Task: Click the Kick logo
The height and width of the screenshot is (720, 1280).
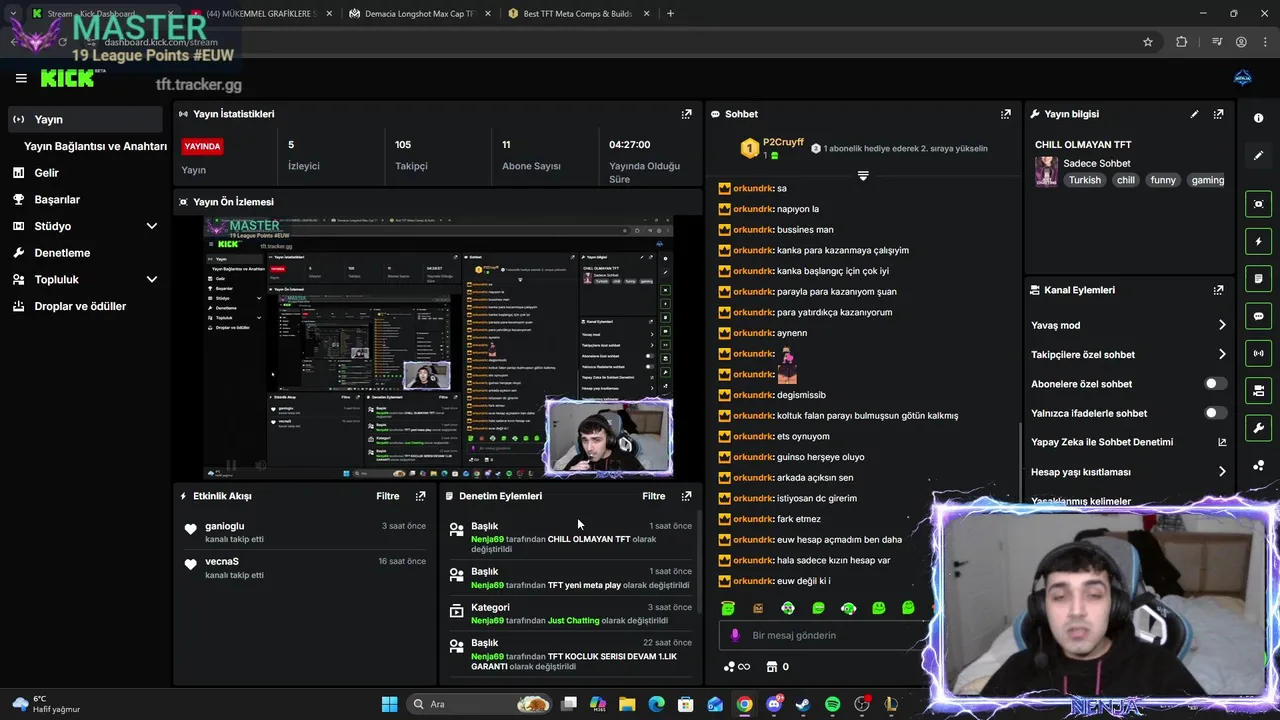Action: [x=68, y=78]
